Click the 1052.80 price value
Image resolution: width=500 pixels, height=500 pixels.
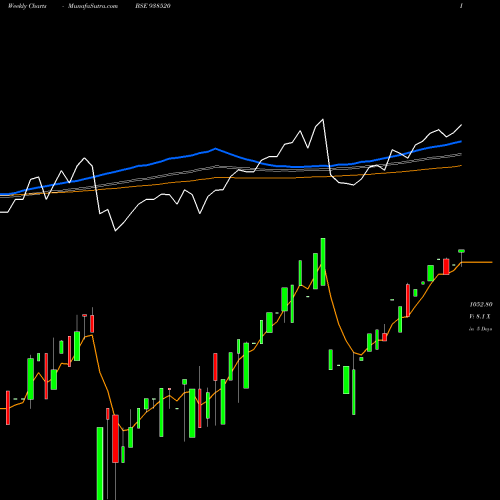[x=481, y=304]
